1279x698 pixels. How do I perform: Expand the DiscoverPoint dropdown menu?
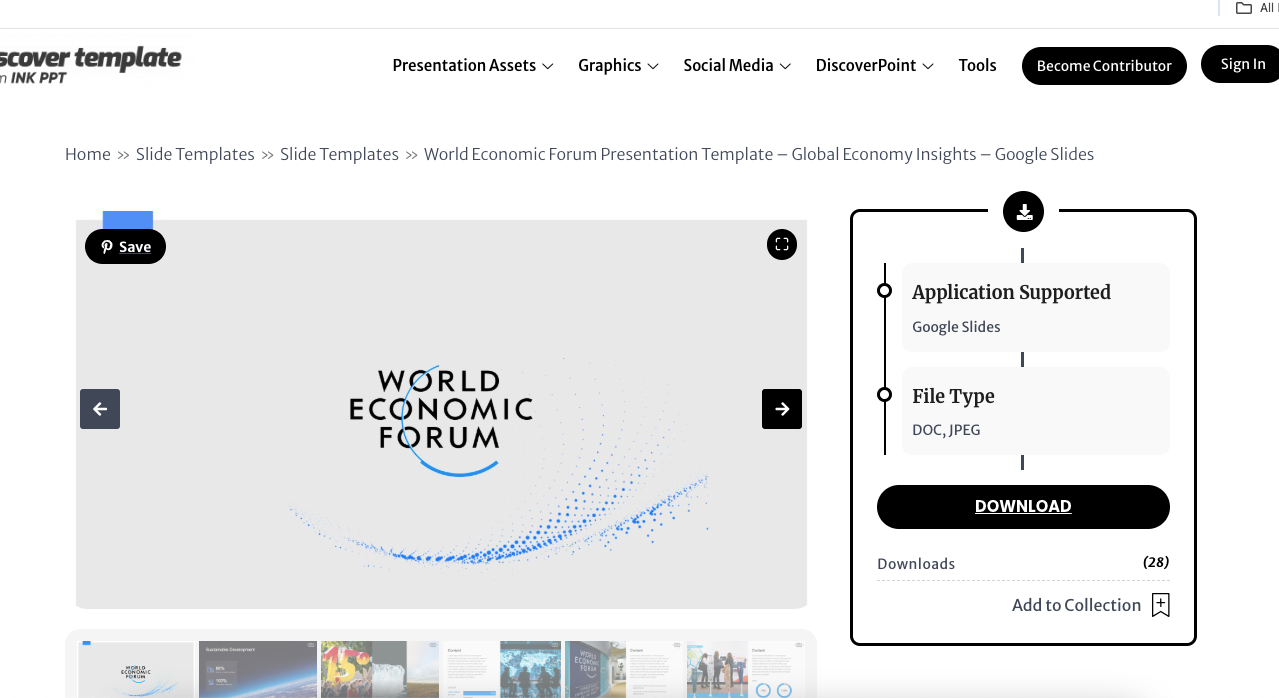(x=875, y=65)
